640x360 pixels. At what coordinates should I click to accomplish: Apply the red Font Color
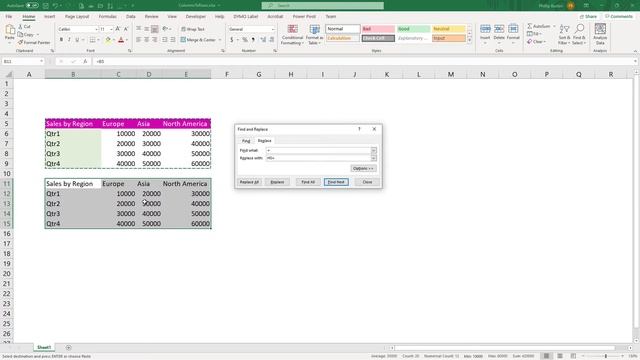[x=121, y=40]
